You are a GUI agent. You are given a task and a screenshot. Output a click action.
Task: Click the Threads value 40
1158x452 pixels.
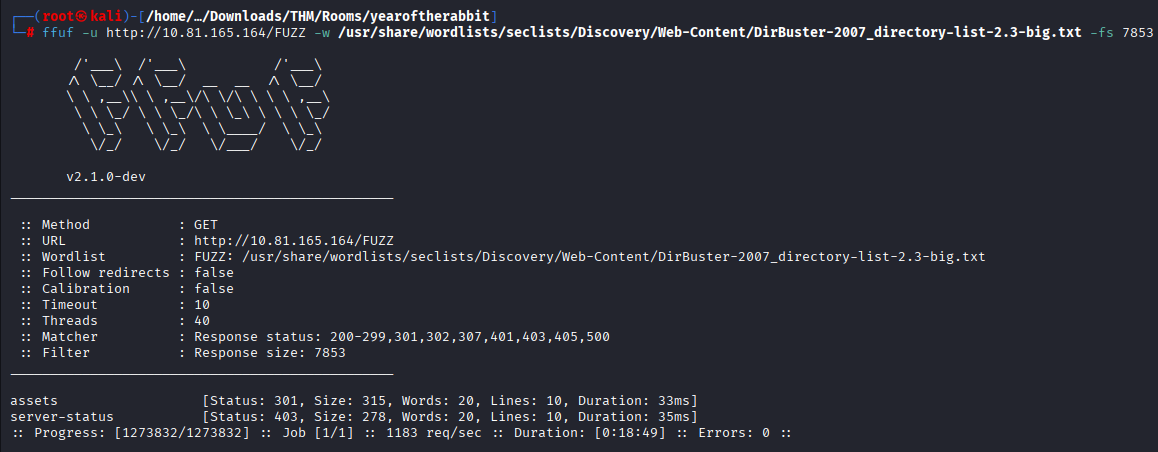[202, 321]
